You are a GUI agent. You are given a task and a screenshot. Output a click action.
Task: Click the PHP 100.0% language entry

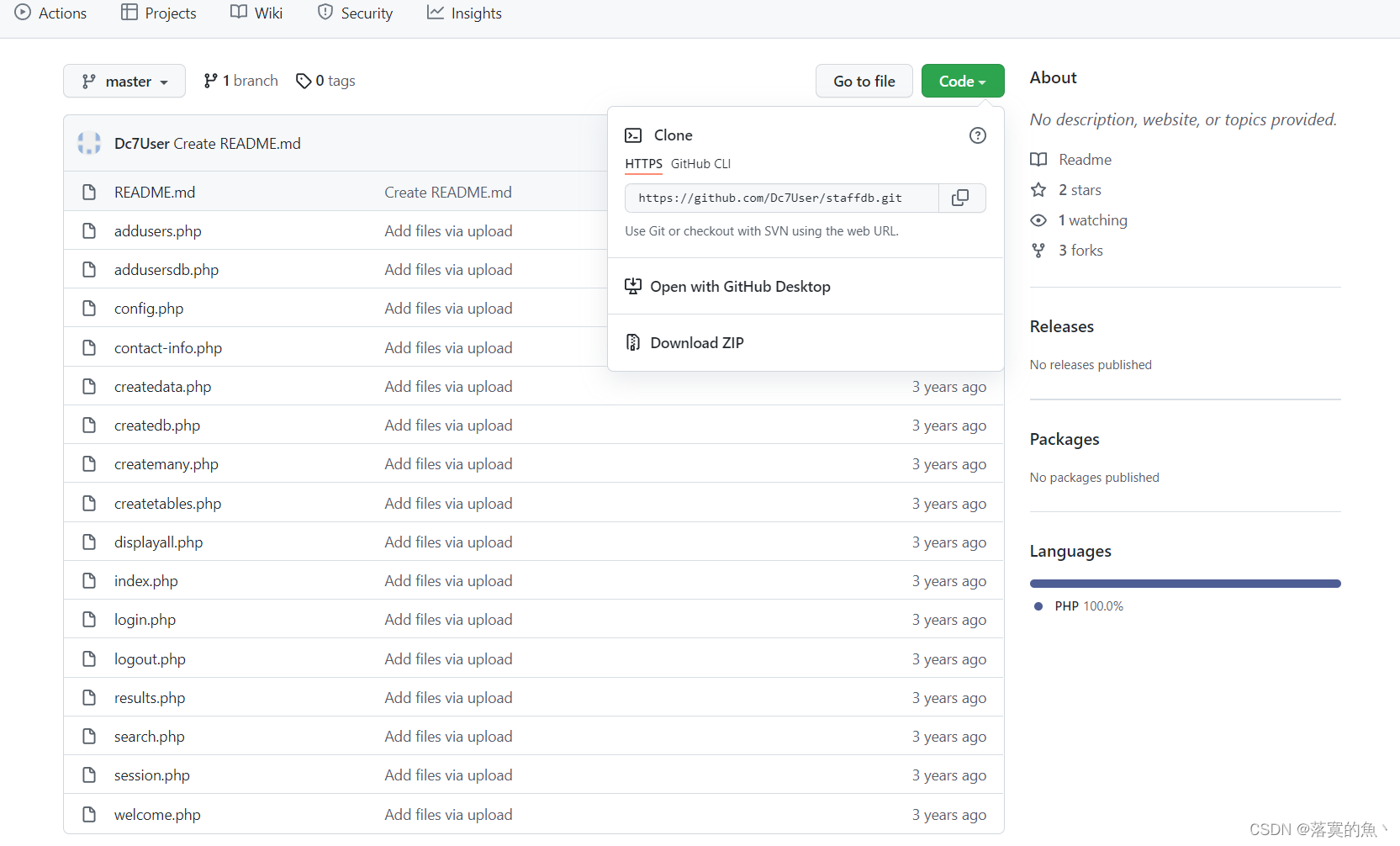(1079, 606)
